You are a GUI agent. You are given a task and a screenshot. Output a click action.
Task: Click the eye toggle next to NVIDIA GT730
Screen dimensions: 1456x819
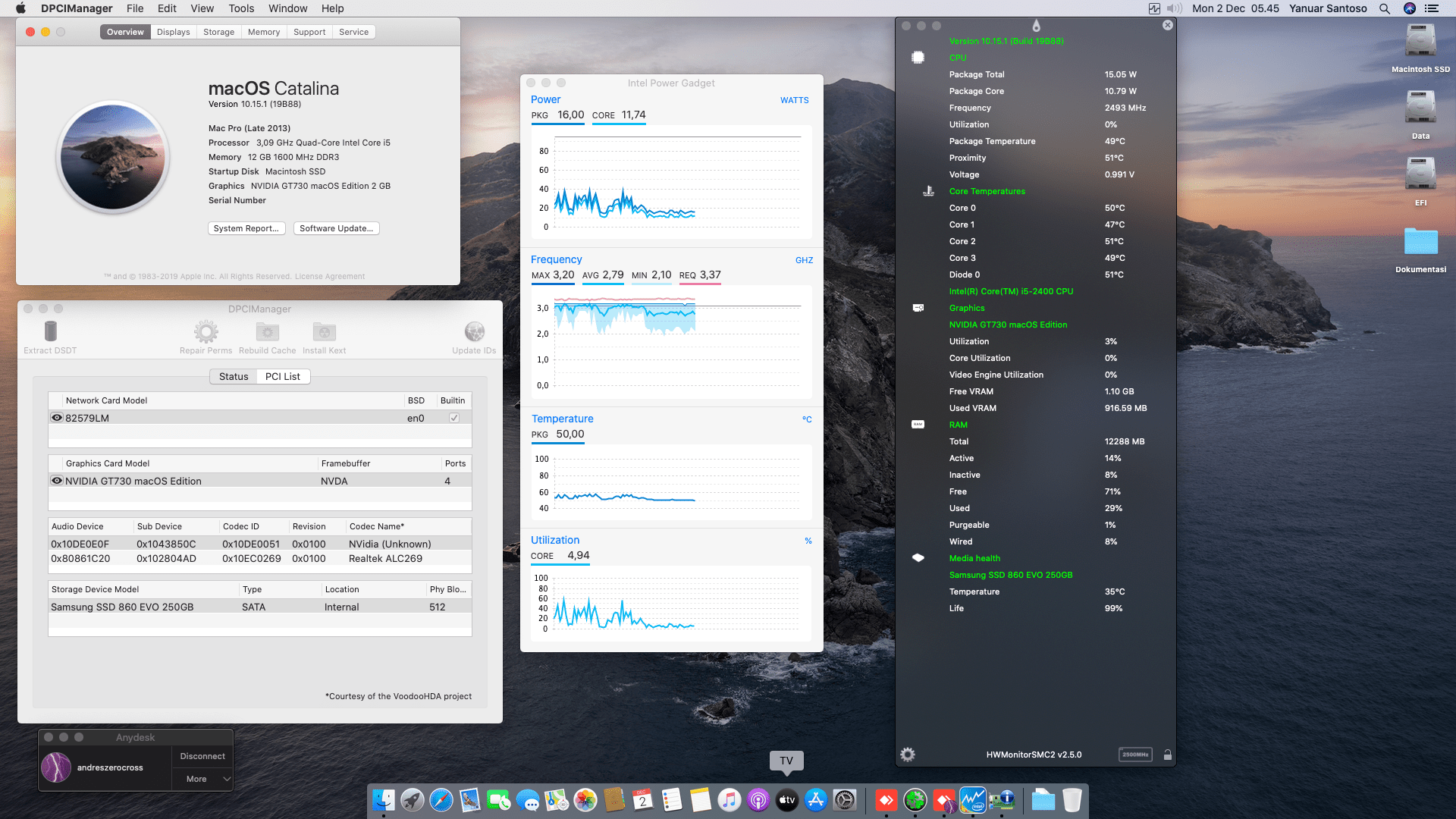(x=57, y=480)
